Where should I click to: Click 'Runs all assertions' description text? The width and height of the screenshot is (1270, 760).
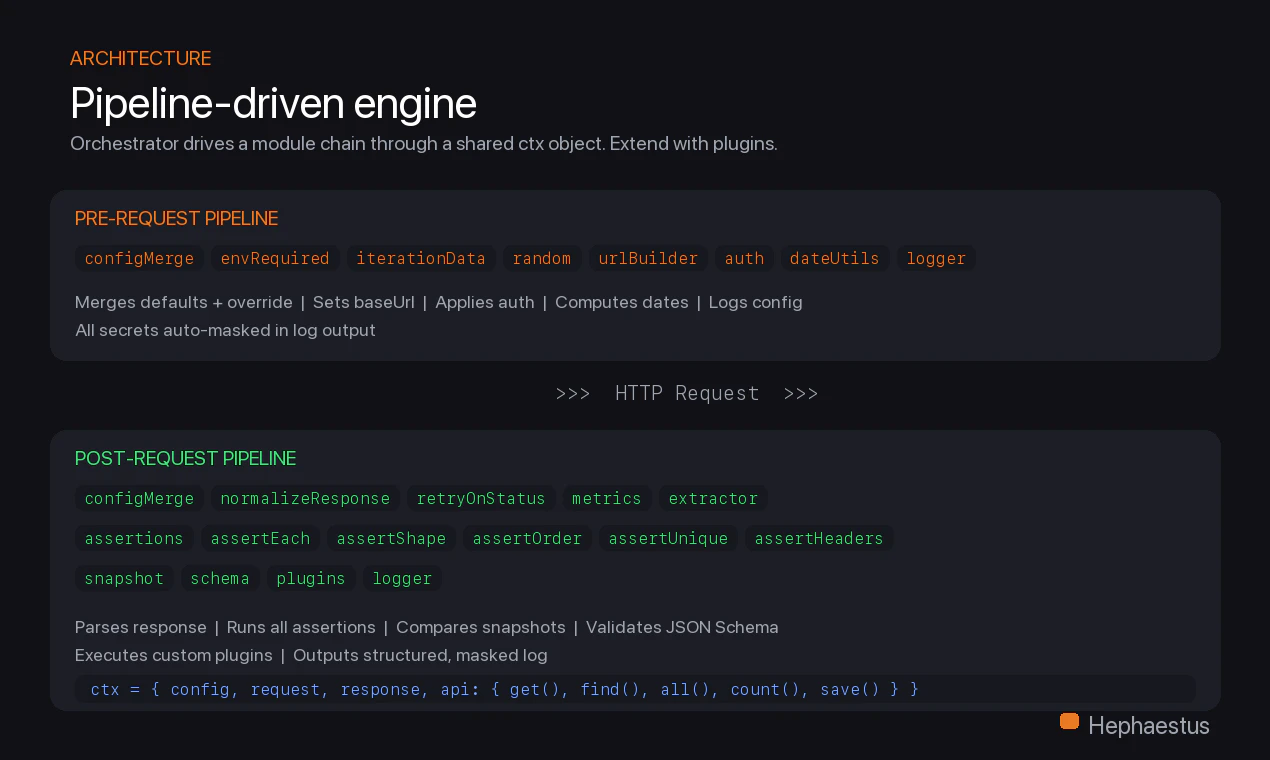302,627
